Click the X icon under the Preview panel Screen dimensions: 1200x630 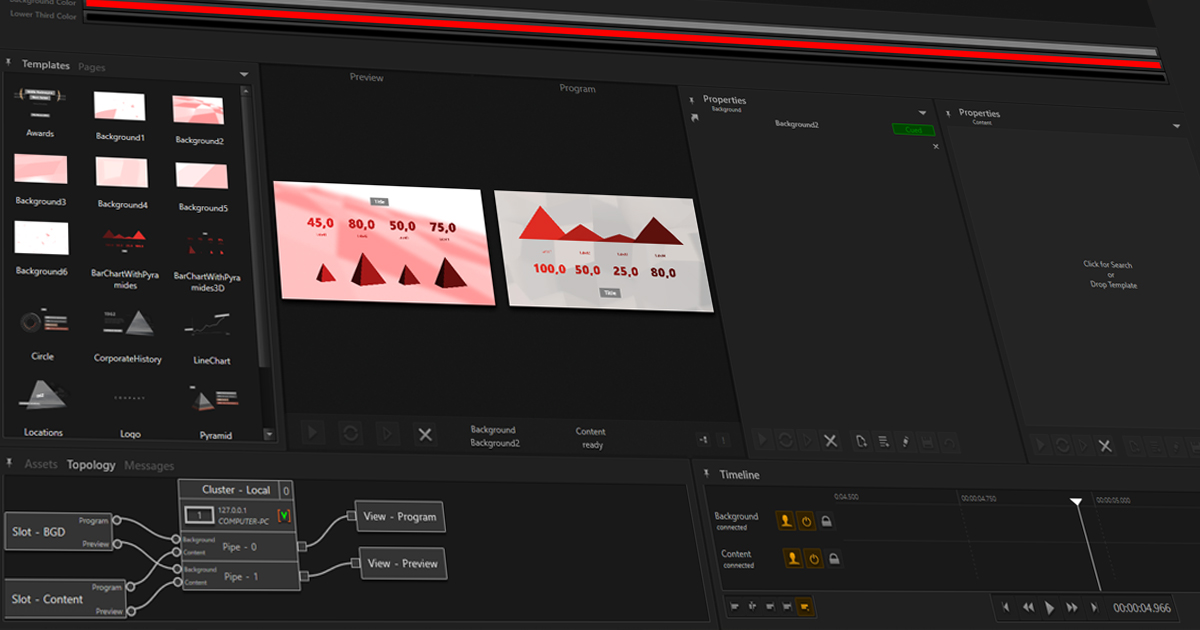(x=425, y=433)
